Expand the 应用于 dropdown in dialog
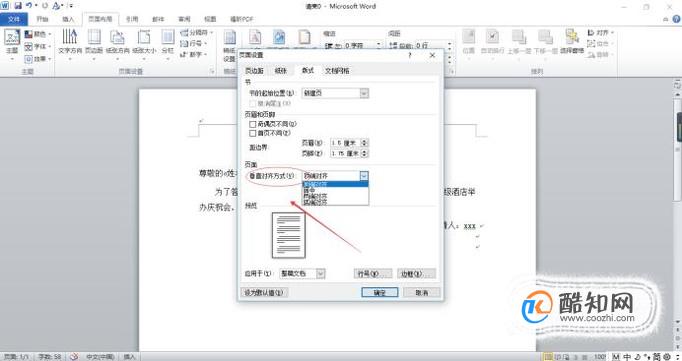 321,274
